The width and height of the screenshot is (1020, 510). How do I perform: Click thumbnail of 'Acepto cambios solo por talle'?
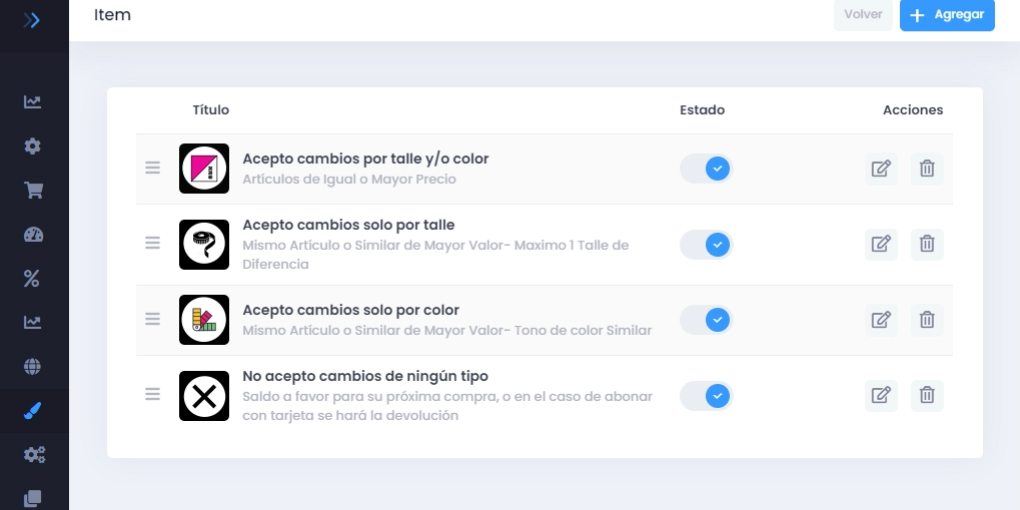204,244
